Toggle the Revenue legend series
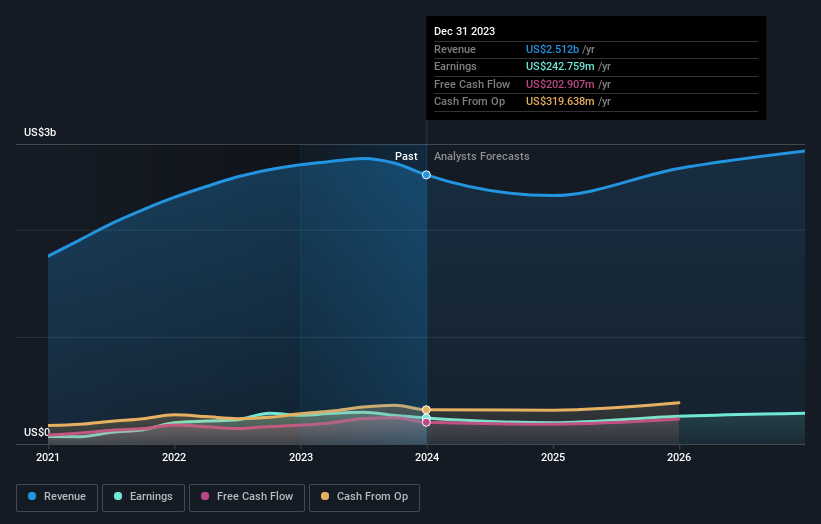The height and width of the screenshot is (524, 821). [x=57, y=497]
